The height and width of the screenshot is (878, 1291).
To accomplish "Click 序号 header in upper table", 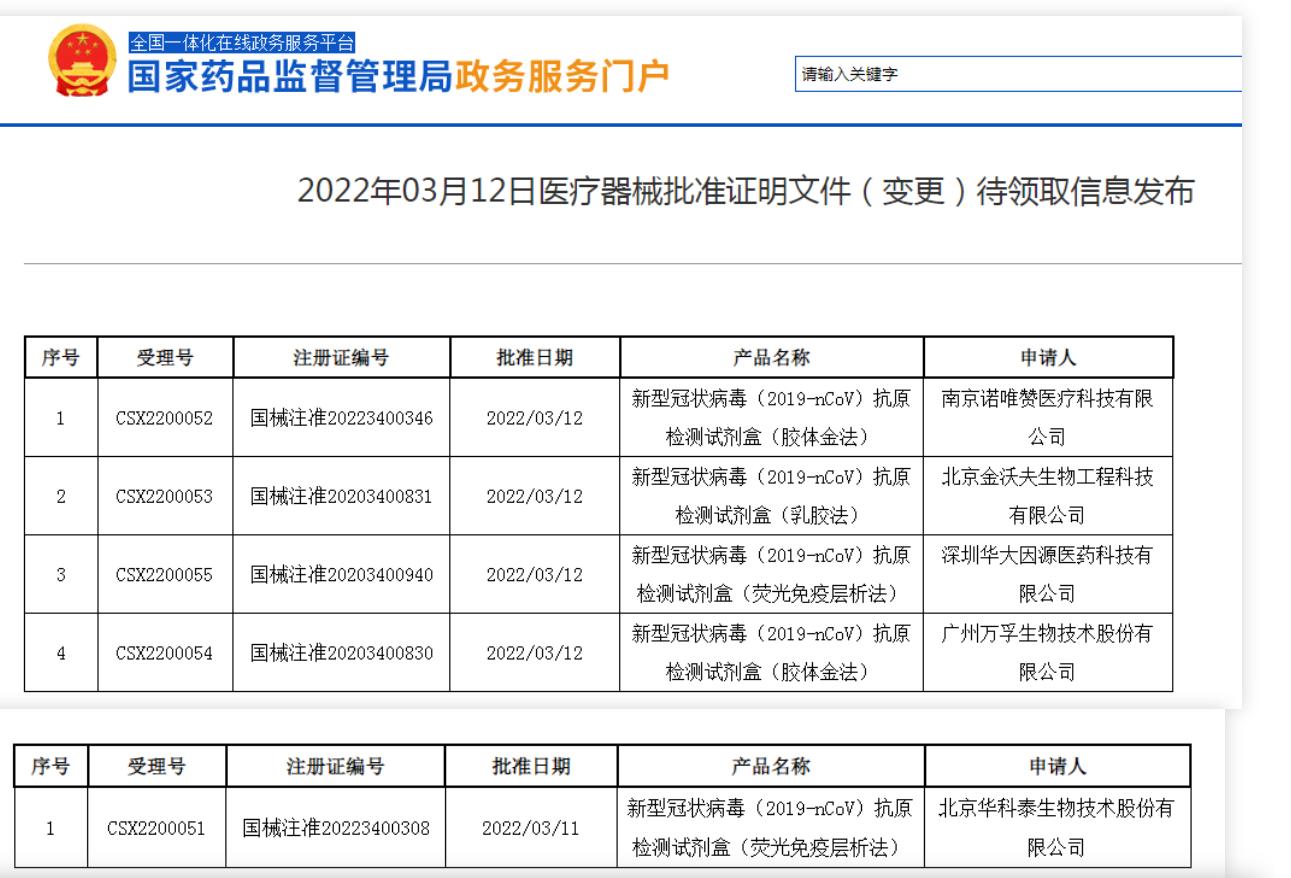I will [61, 358].
